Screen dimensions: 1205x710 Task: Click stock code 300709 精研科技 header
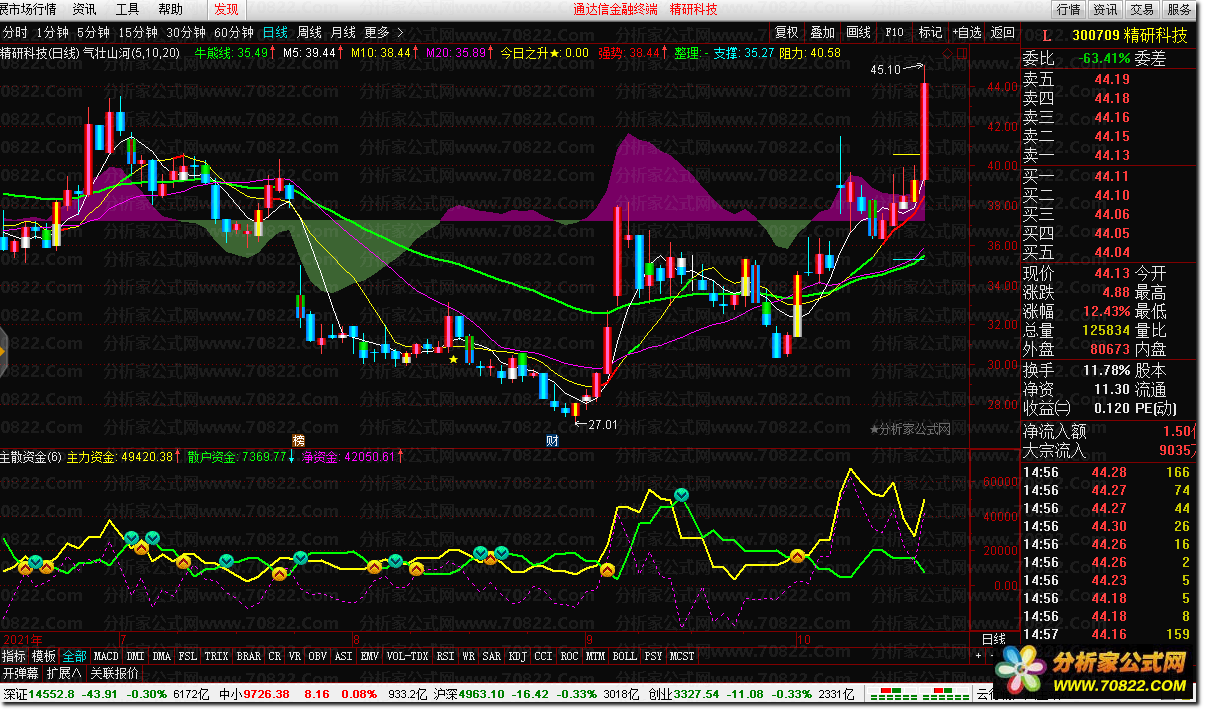click(x=1130, y=35)
